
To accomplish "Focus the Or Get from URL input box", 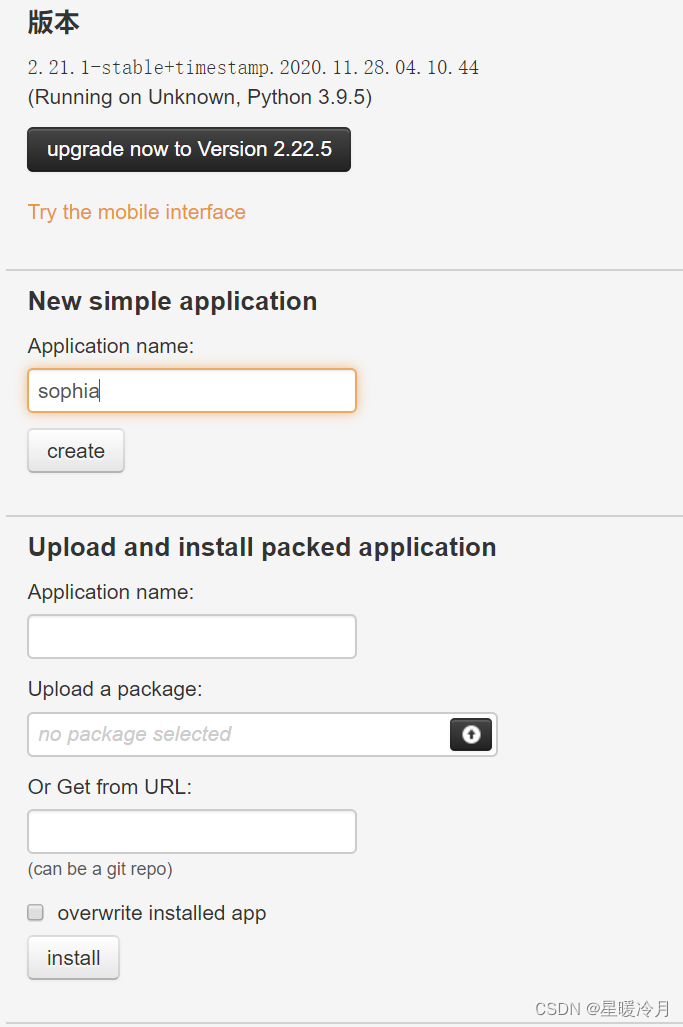I will coord(192,831).
